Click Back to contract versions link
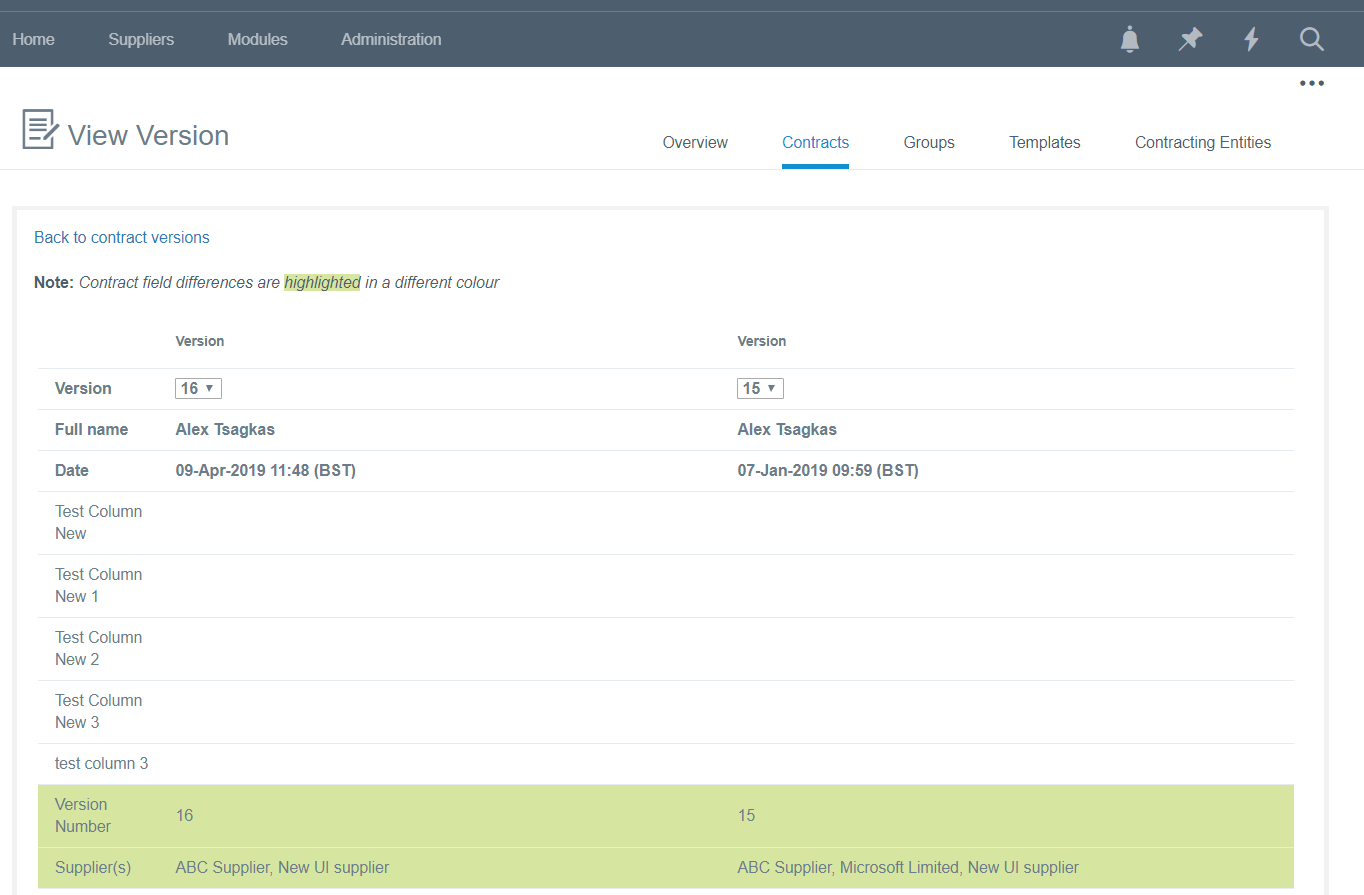Image resolution: width=1364 pixels, height=895 pixels. coord(122,238)
